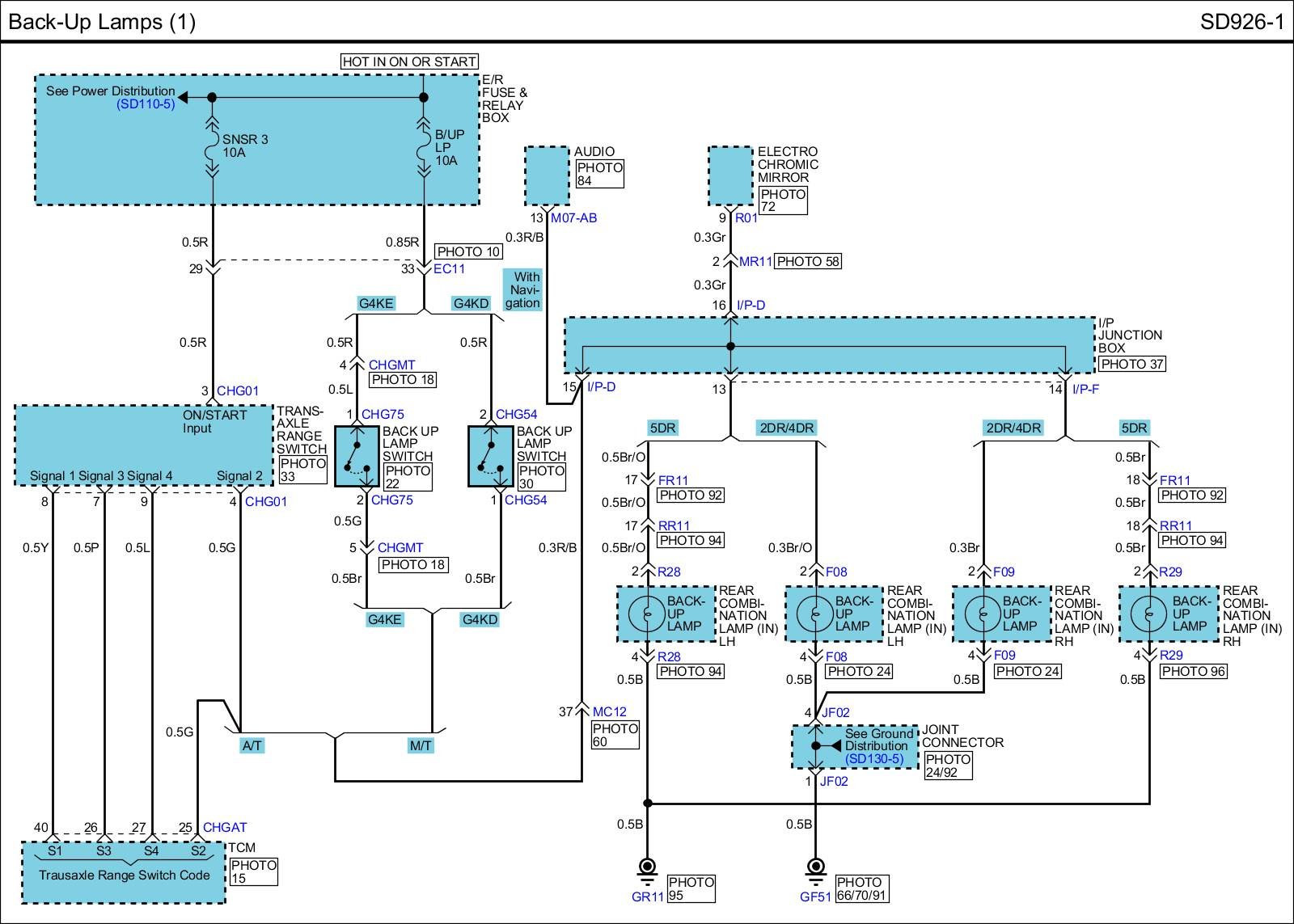Click the MC12 connector label
Viewport: 1294px width, 924px height.
pyautogui.click(x=609, y=711)
